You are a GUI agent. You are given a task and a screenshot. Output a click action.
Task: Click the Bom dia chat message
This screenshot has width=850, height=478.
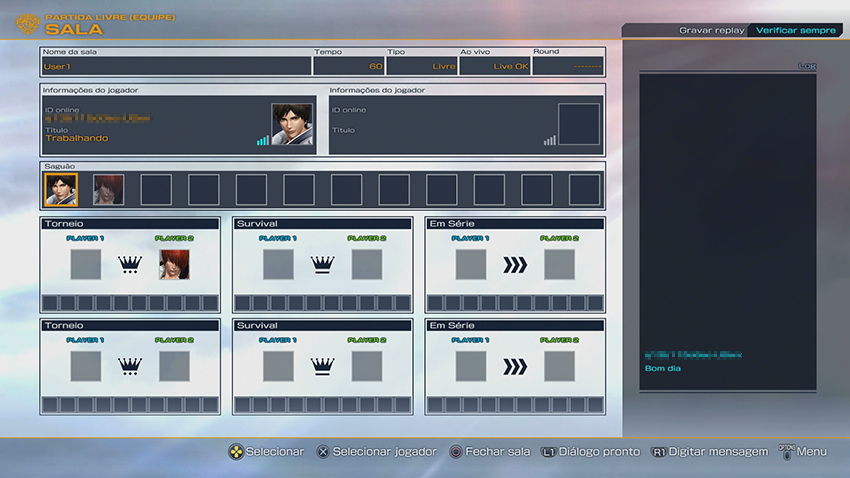662,369
